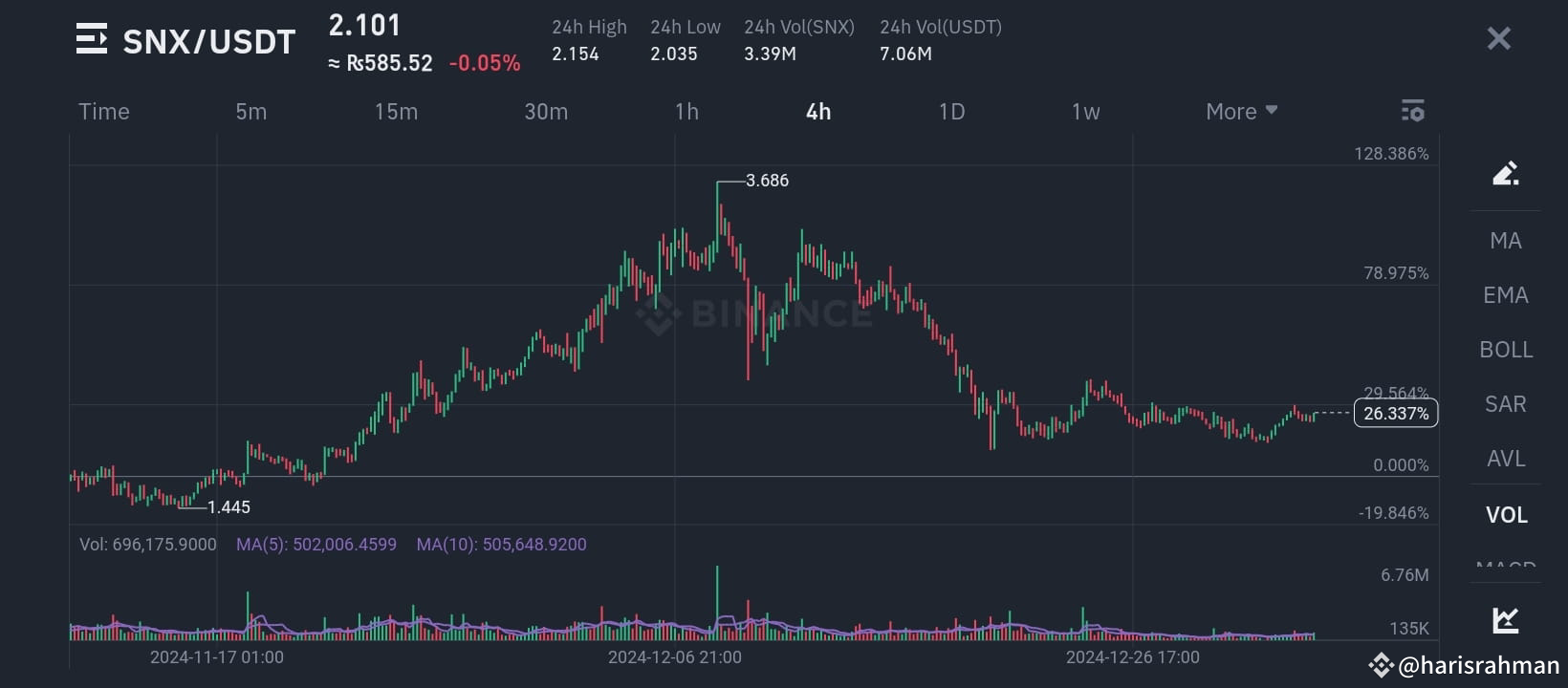
Task: Toggle the AVL indicator on
Action: pos(1505,458)
